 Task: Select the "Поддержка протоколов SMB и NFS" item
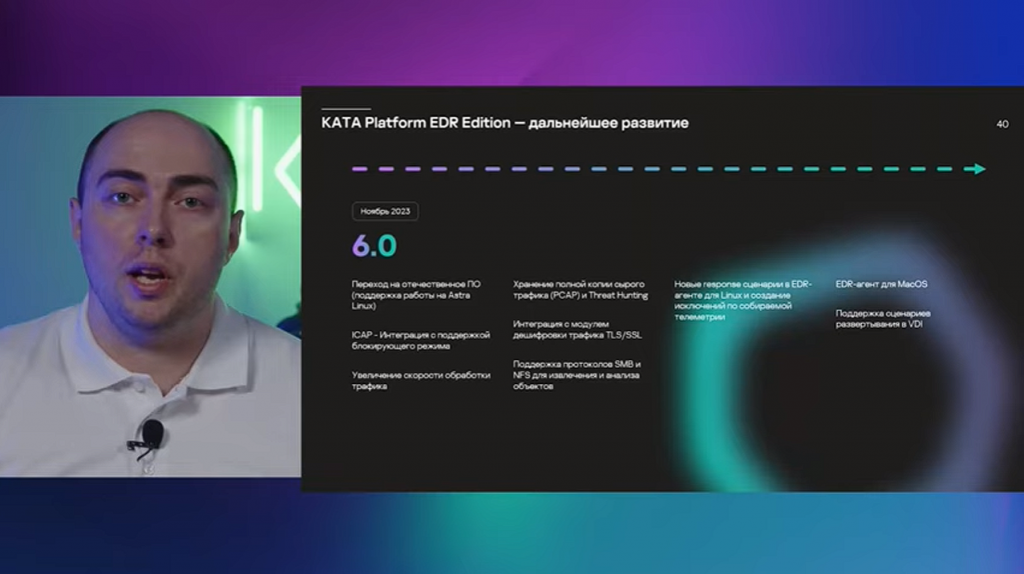577,375
